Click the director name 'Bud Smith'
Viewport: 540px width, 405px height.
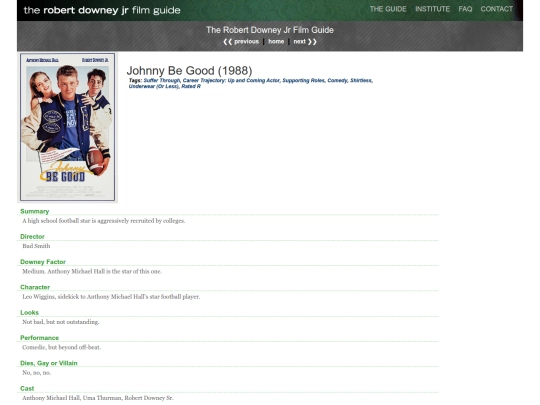[x=36, y=246]
